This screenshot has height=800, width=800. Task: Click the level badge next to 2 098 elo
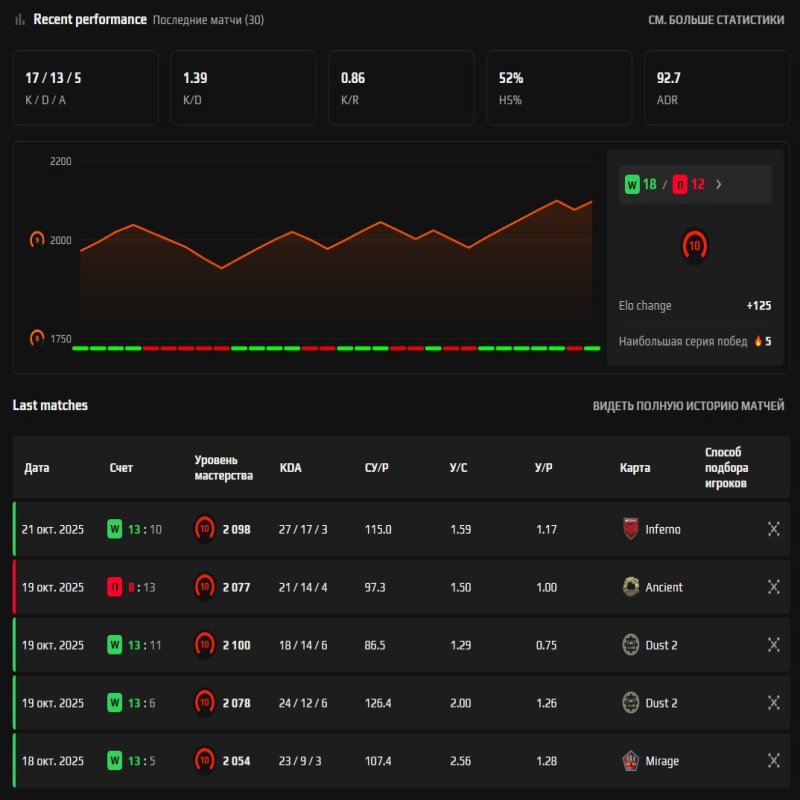pyautogui.click(x=205, y=530)
